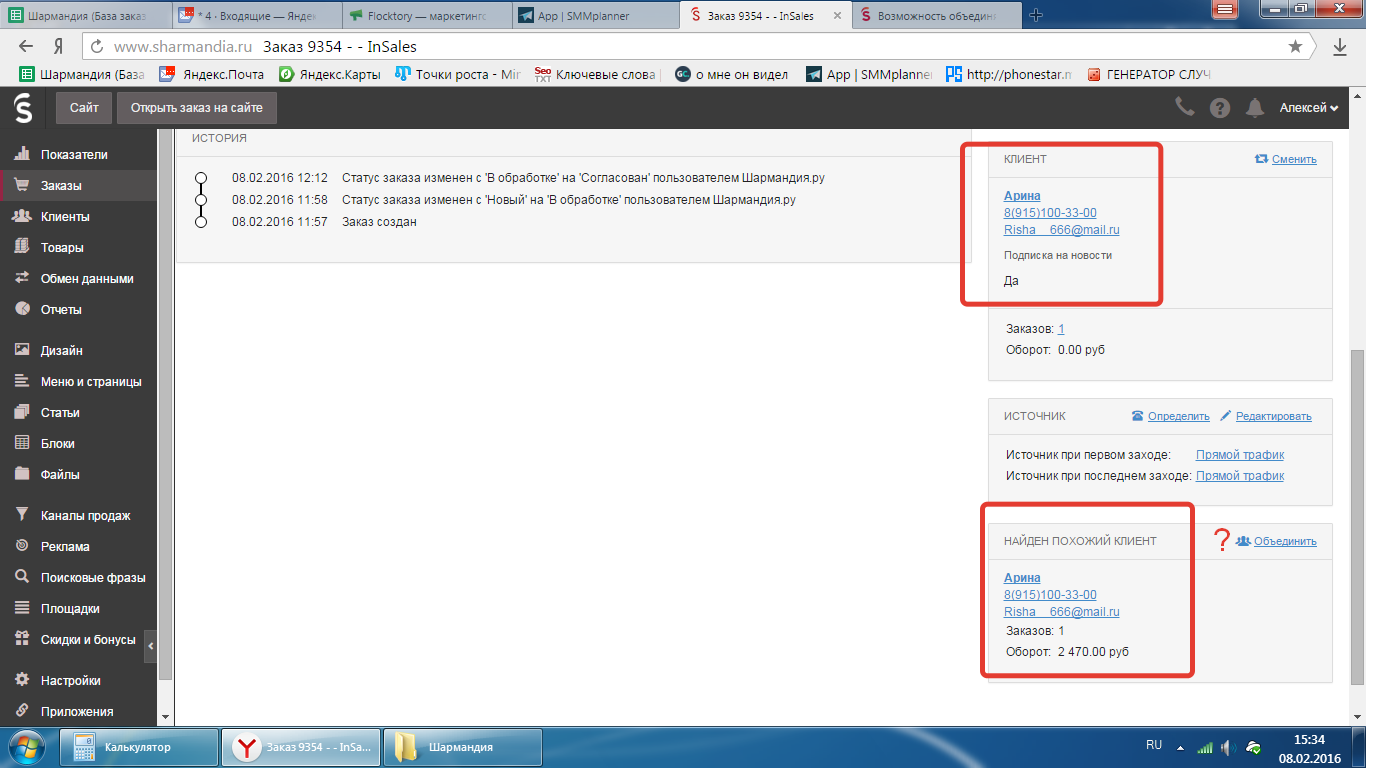Click first-visit Прямой трафик link
The height and width of the screenshot is (768, 1385).
pos(1240,455)
